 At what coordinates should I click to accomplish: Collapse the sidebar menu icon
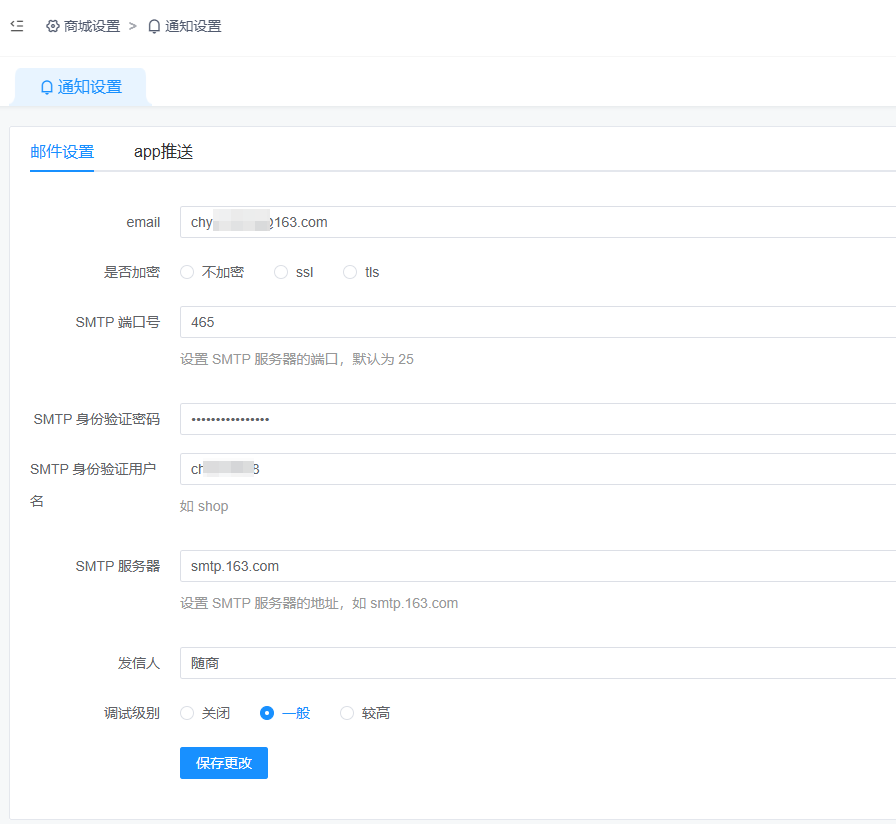17,26
